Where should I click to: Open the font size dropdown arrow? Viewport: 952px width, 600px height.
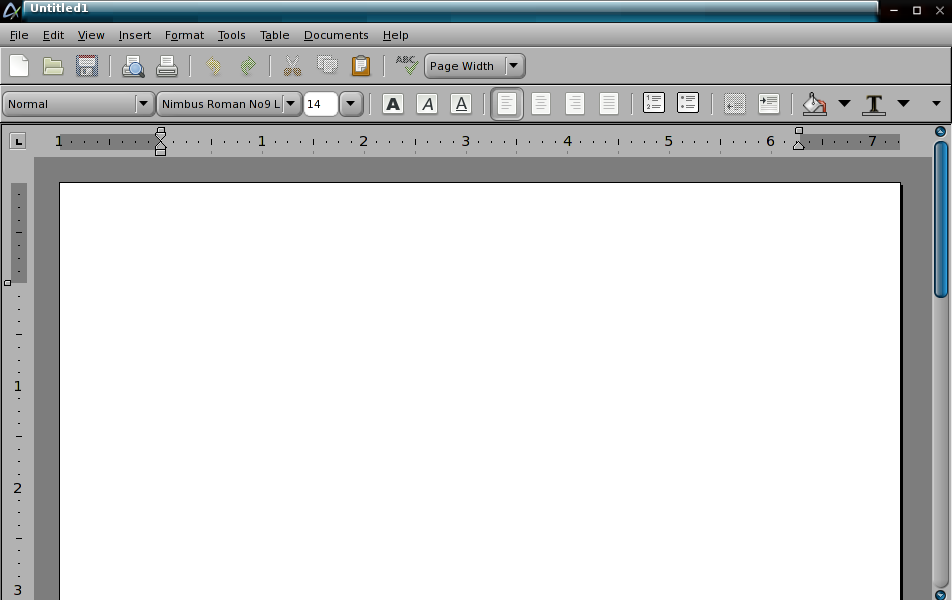click(x=350, y=103)
